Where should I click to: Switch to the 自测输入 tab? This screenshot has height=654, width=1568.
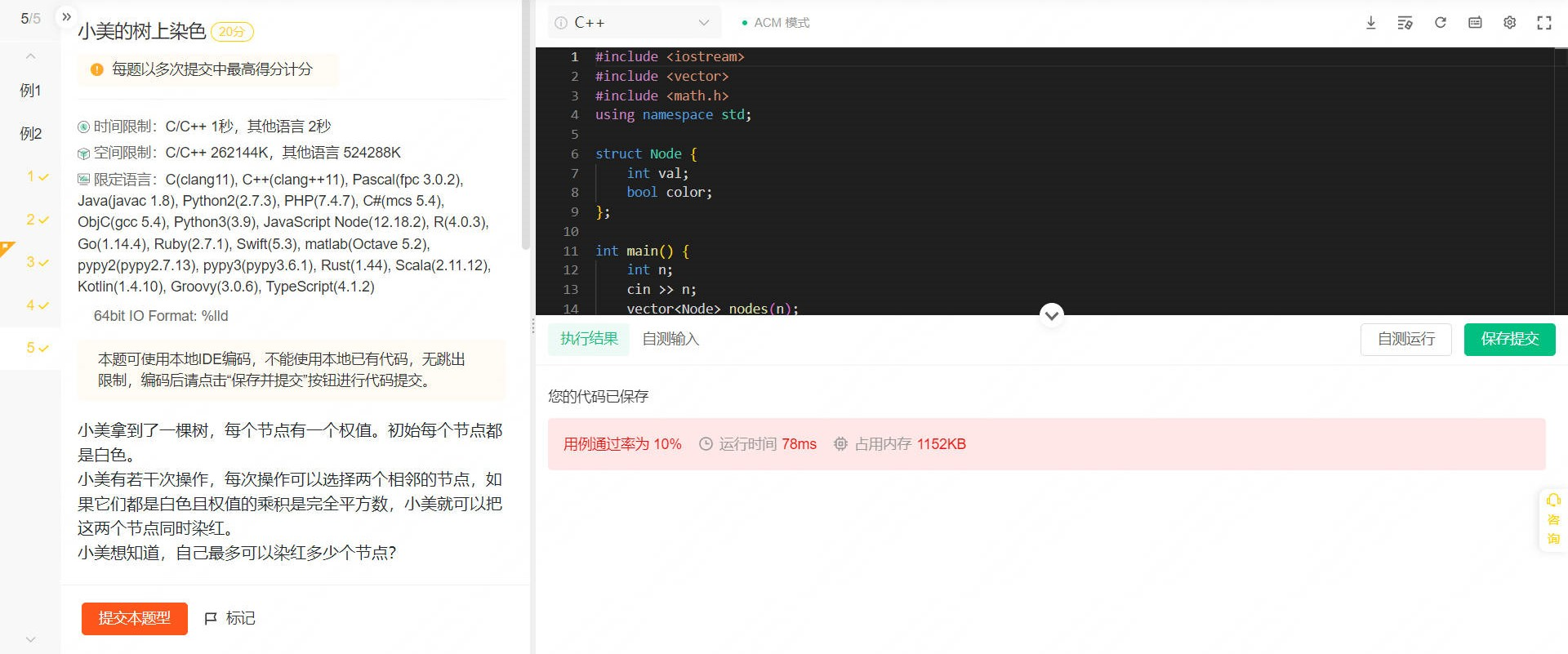(670, 339)
